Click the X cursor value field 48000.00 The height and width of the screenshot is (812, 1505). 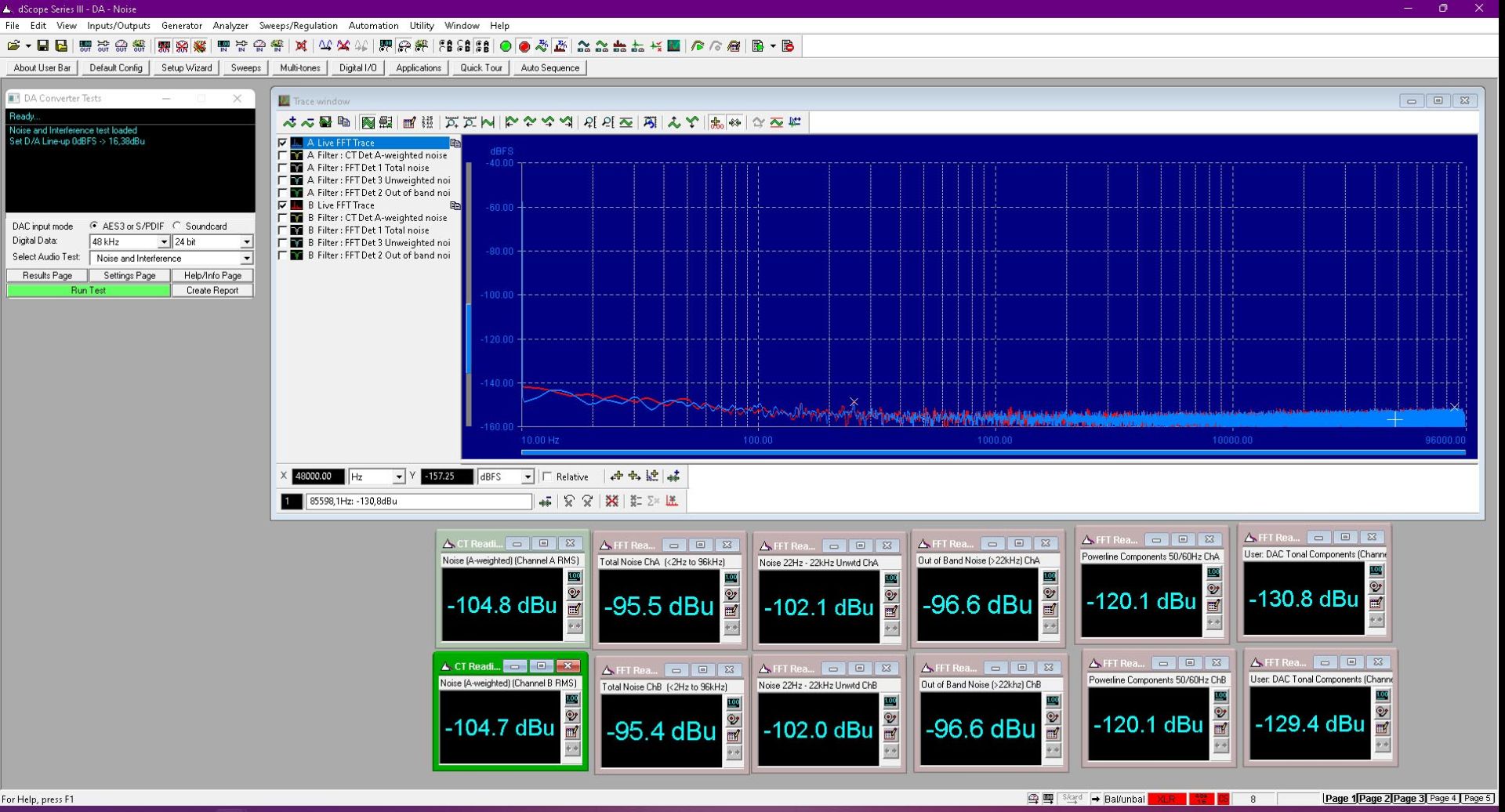(x=317, y=477)
